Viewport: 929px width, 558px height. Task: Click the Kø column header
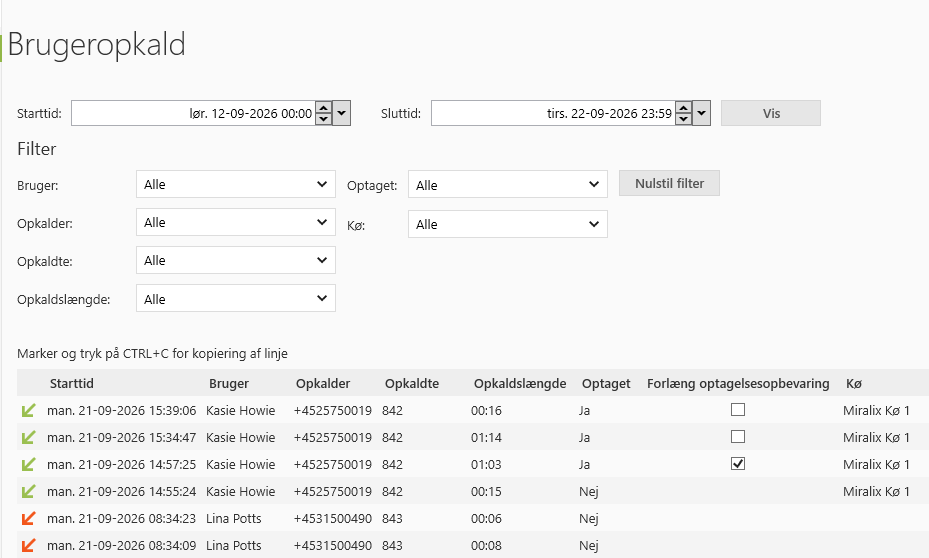coord(854,383)
